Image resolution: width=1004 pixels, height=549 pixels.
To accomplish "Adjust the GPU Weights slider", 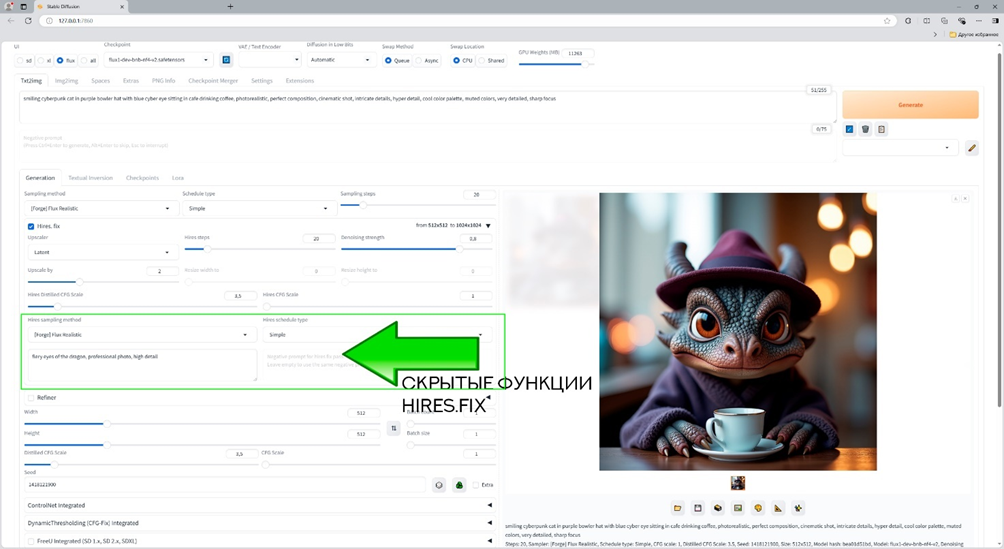I will [x=556, y=64].
